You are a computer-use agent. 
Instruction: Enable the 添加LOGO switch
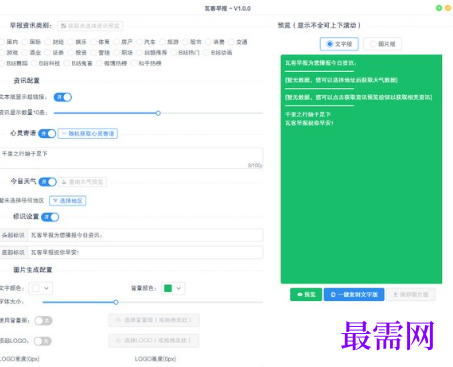point(43,341)
